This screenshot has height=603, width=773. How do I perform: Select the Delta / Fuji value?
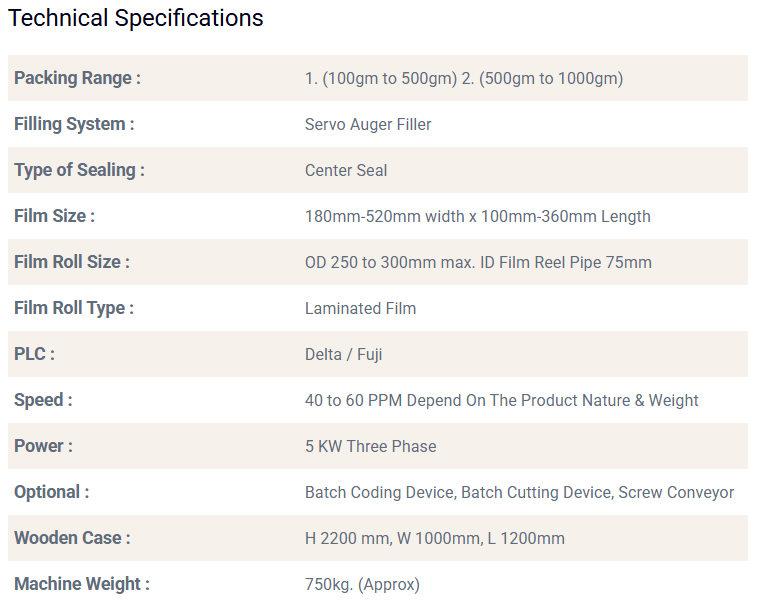point(343,354)
